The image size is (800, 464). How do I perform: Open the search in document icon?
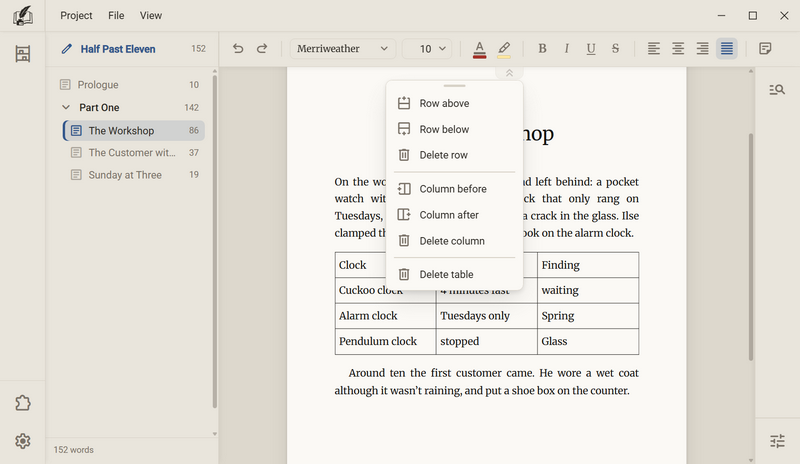(x=777, y=90)
